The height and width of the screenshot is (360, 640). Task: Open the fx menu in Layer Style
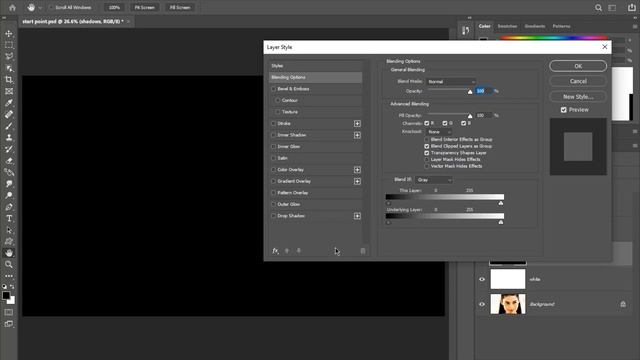276,251
